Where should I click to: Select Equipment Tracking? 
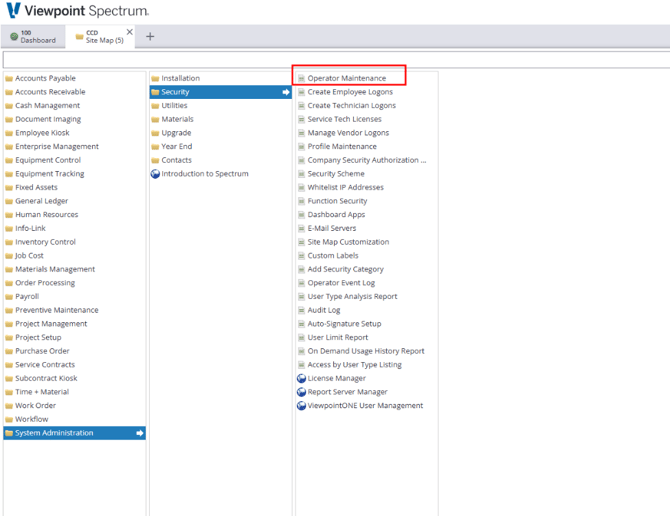(50, 174)
